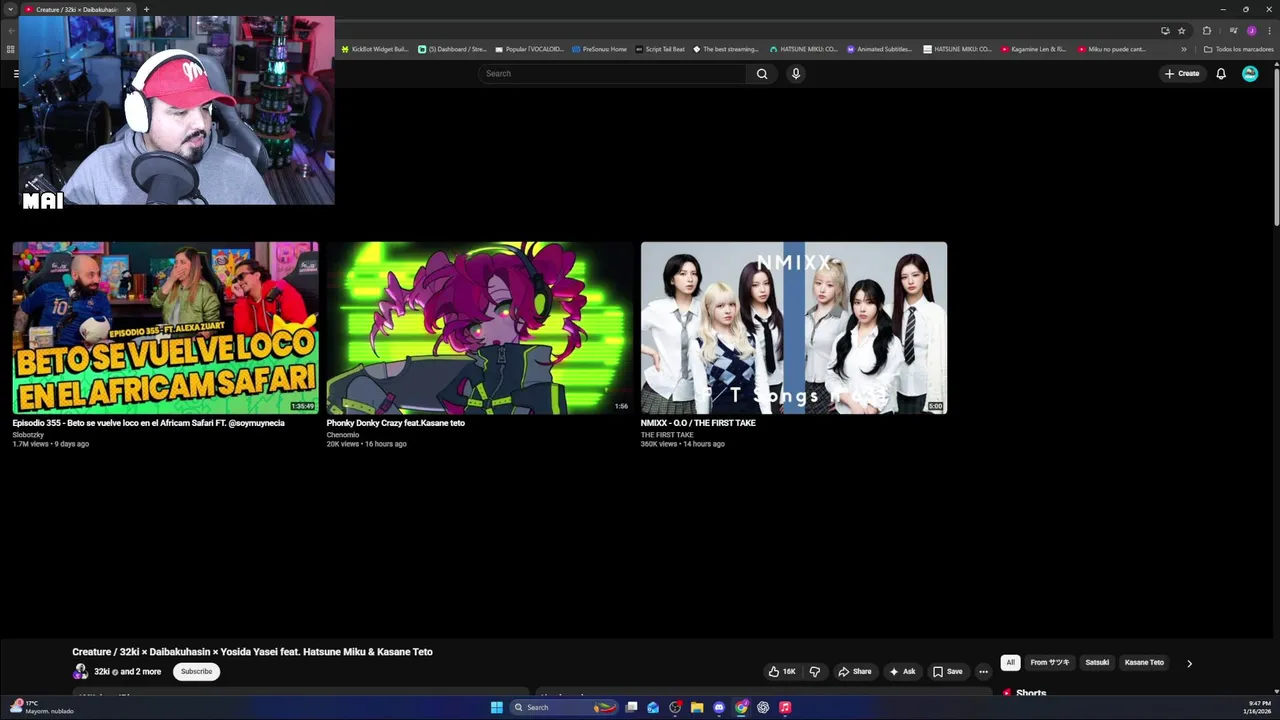Open File Explorer from taskbar

click(x=697, y=707)
